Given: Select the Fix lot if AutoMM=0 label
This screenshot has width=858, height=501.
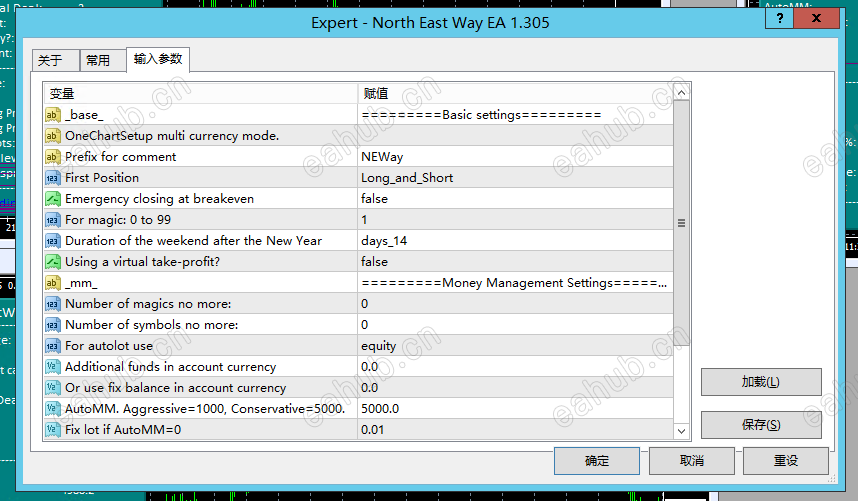Looking at the screenshot, I should tap(123, 429).
